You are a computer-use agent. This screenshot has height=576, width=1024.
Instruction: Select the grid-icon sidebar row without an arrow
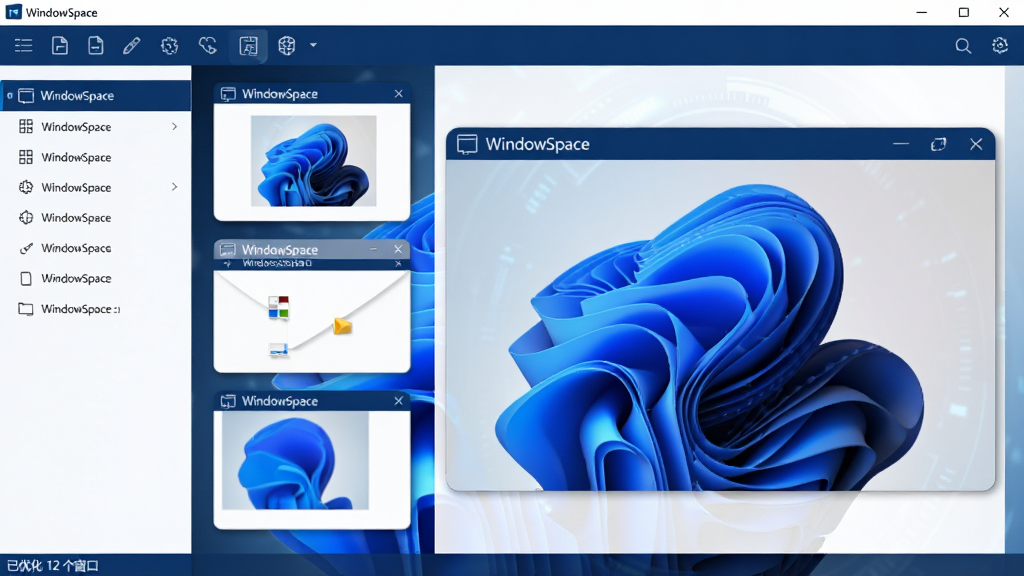tap(95, 157)
